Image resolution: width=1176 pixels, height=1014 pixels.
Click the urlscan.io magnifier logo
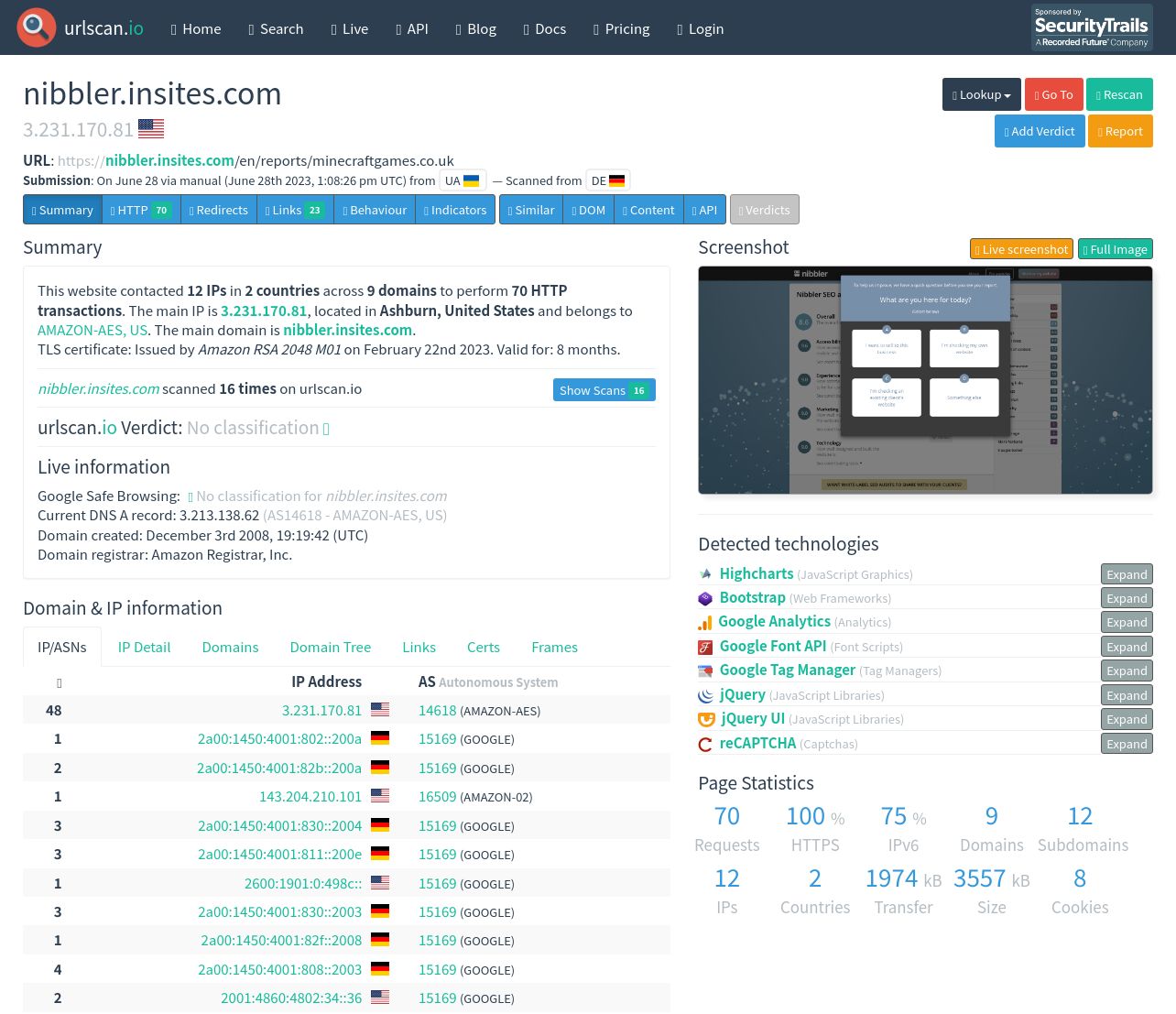point(36,27)
